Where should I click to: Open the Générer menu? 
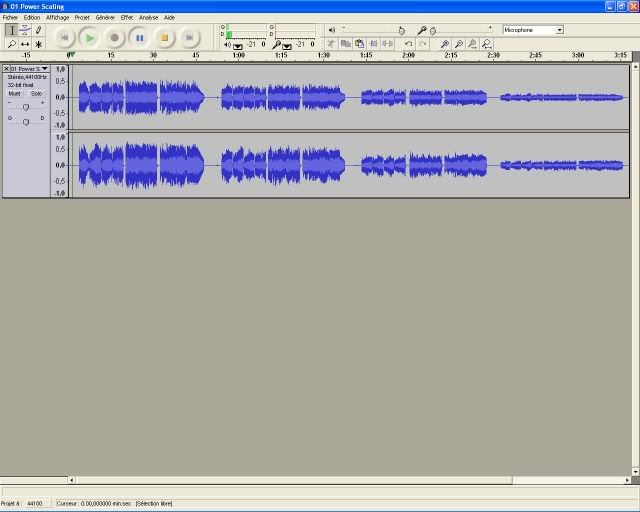click(105, 17)
